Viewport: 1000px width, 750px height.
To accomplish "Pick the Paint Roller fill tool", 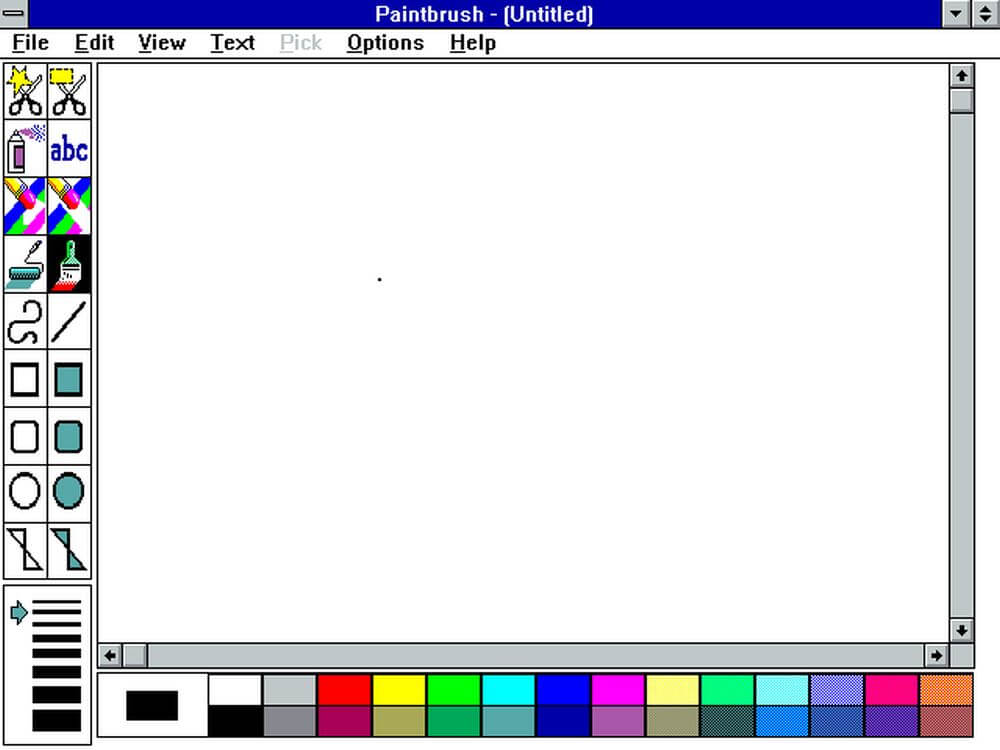I will click(x=25, y=264).
